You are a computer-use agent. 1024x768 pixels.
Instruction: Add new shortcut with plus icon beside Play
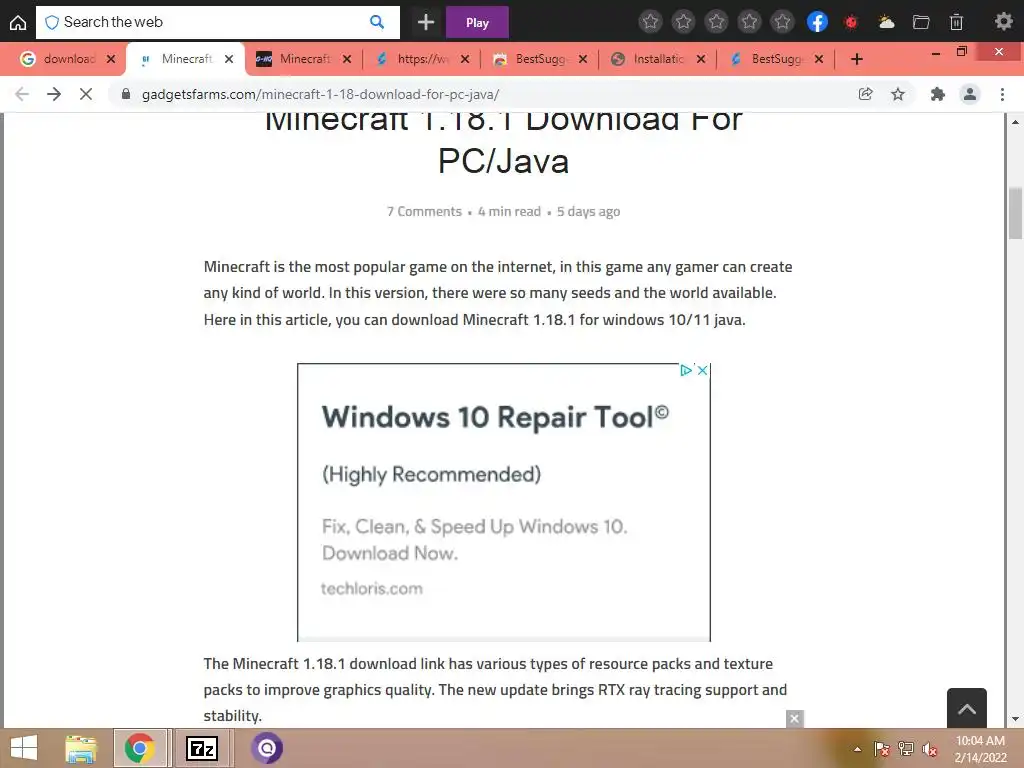click(426, 22)
